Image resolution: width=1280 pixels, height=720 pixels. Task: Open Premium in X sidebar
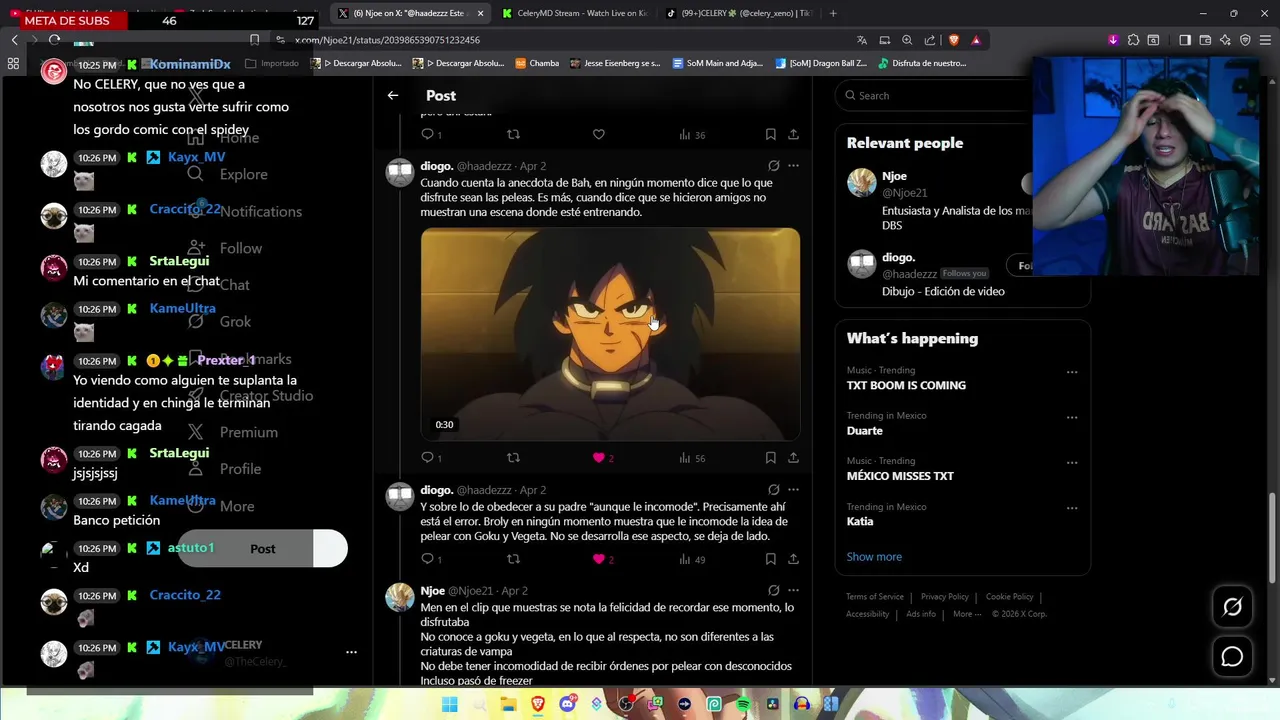[x=233, y=432]
